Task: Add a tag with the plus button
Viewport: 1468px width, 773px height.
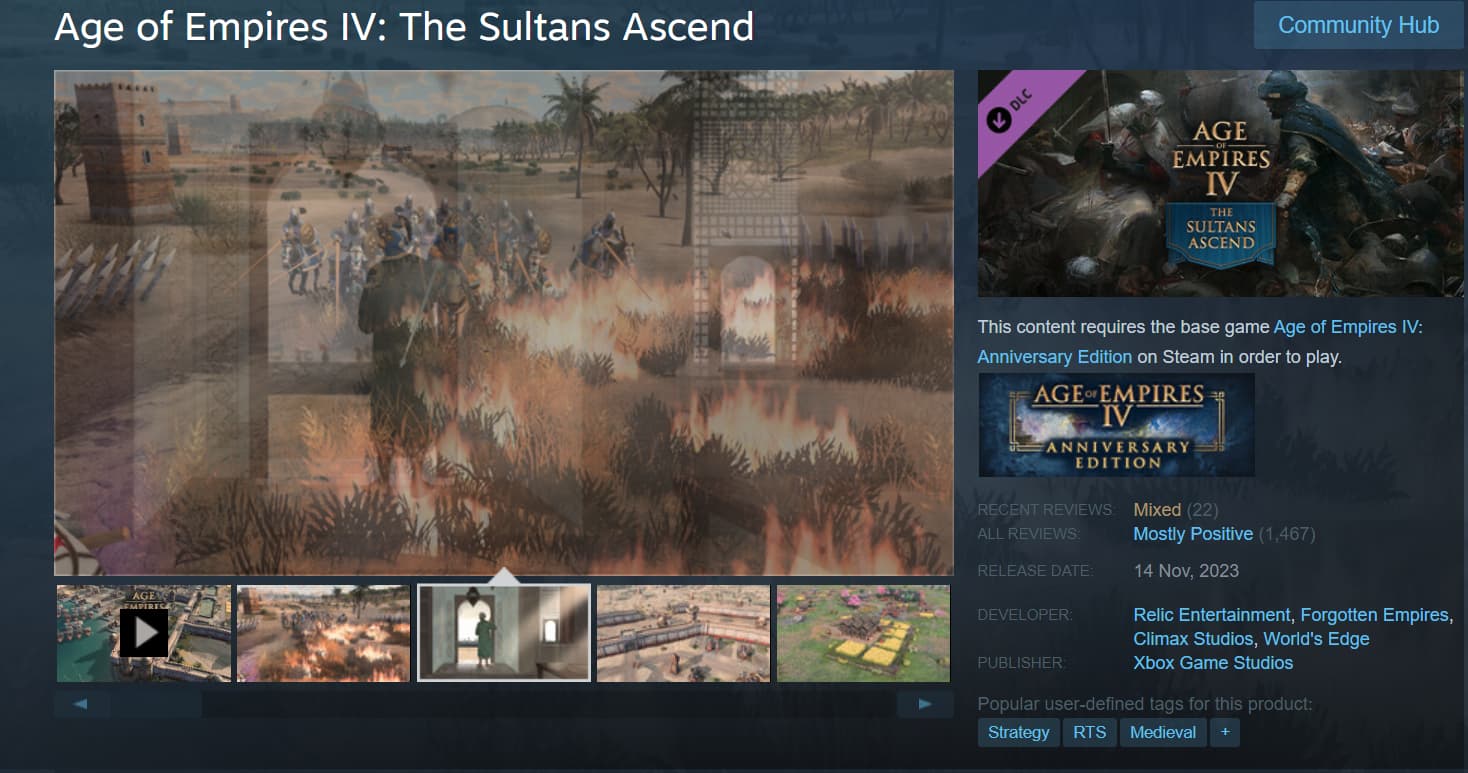Action: click(1224, 732)
